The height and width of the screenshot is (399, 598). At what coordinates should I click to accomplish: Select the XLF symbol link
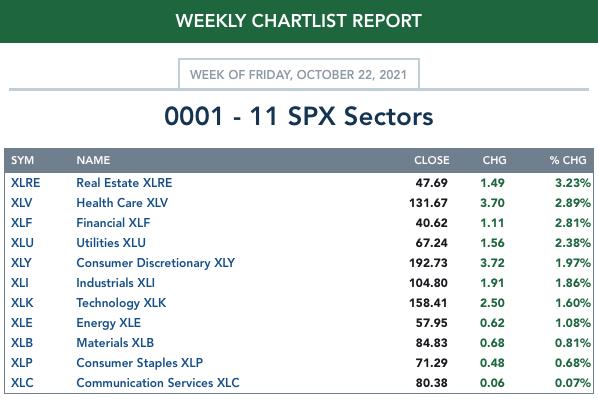pos(21,223)
